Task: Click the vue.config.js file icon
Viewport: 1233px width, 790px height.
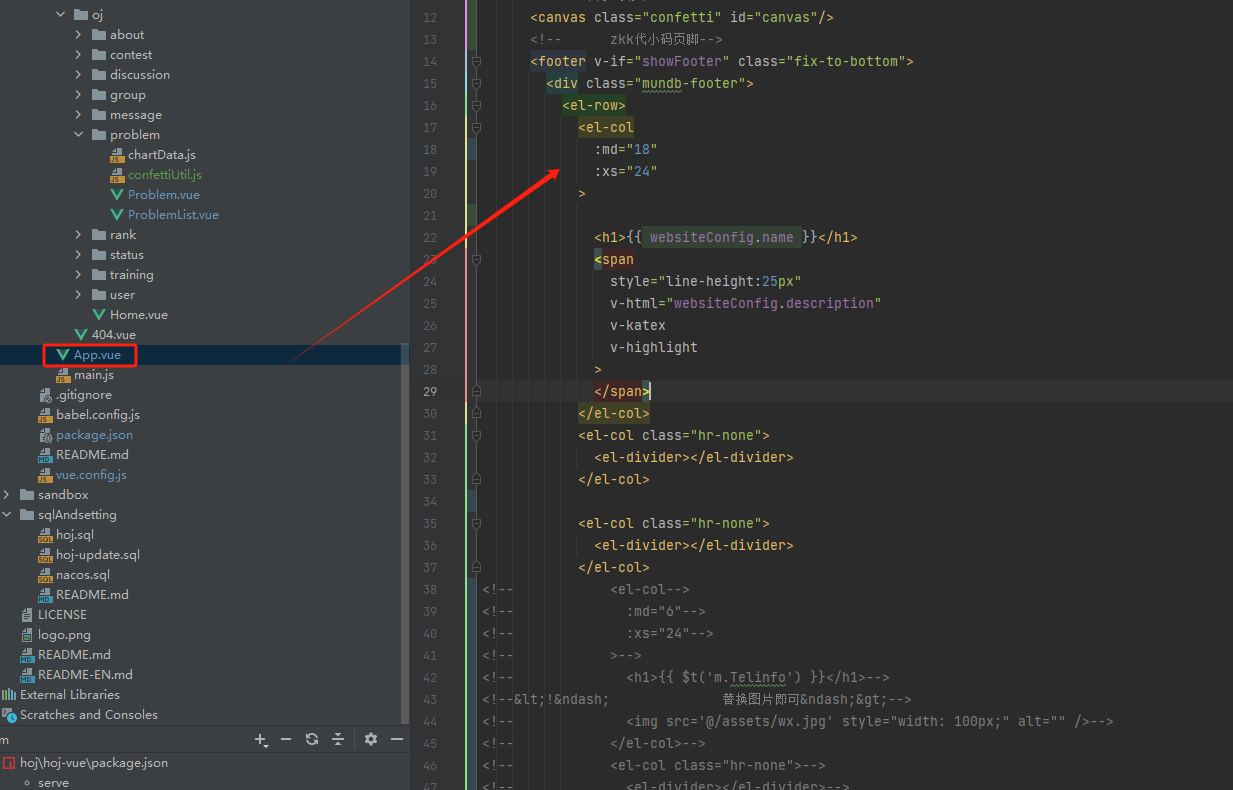Action: [x=45, y=475]
